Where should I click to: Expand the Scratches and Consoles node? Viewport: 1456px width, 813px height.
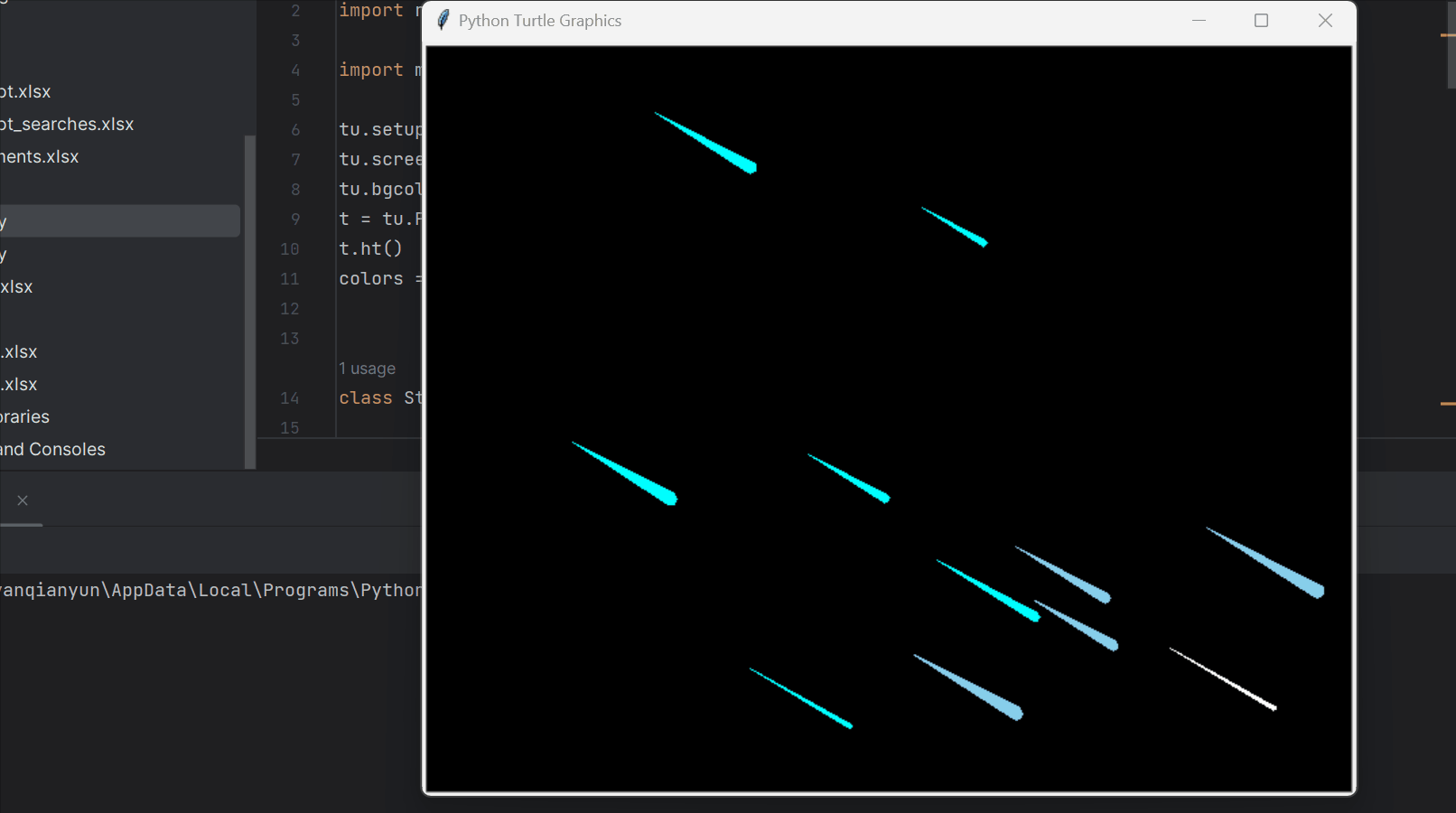52,449
